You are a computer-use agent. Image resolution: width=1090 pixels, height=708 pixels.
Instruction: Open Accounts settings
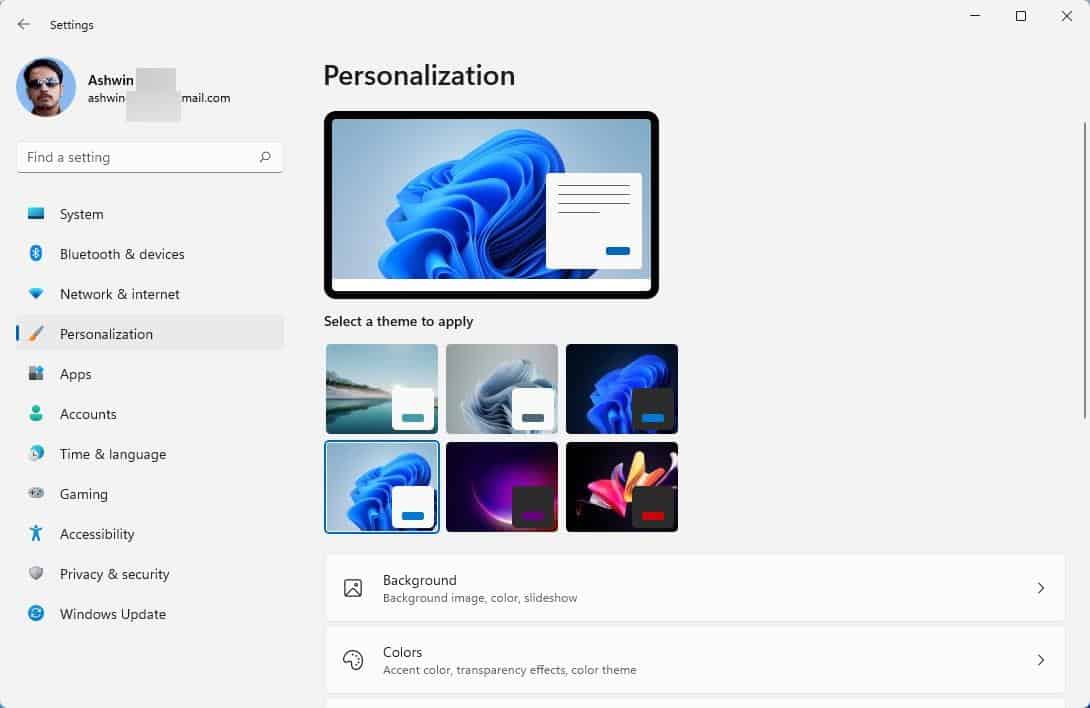pyautogui.click(x=88, y=413)
